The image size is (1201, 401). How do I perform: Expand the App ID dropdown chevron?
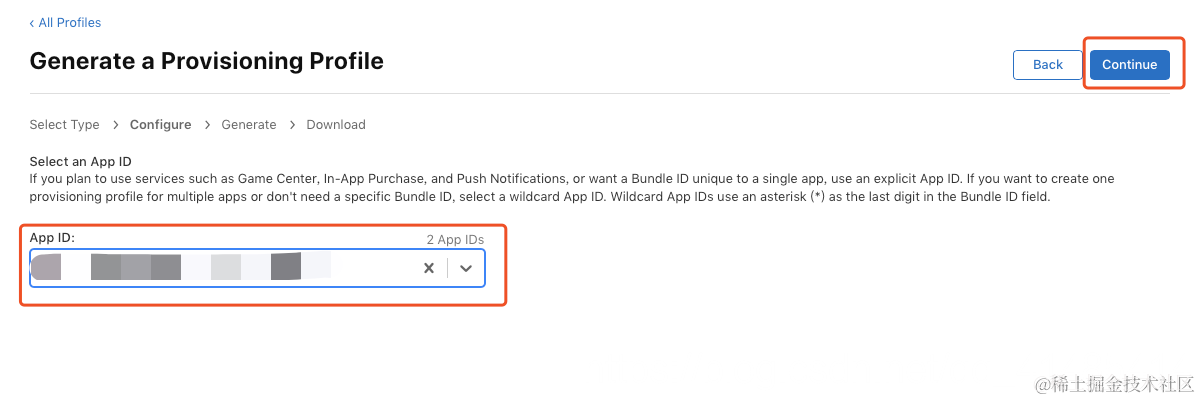[x=466, y=268]
